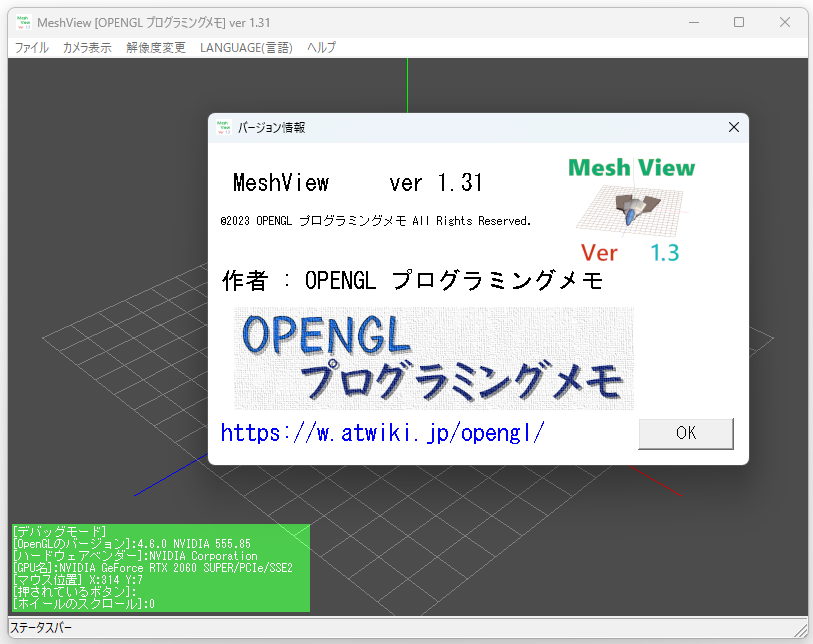The image size is (813, 644).
Task: Click the ©2023 All Rights Reserved copyright line
Action: tap(375, 221)
